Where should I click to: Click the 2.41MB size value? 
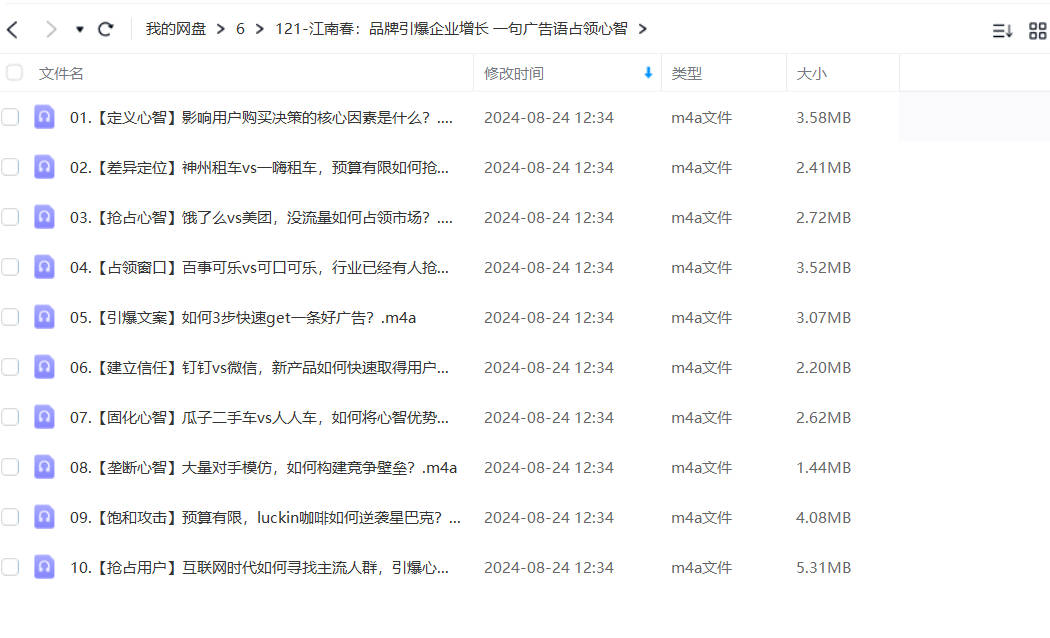pos(823,167)
